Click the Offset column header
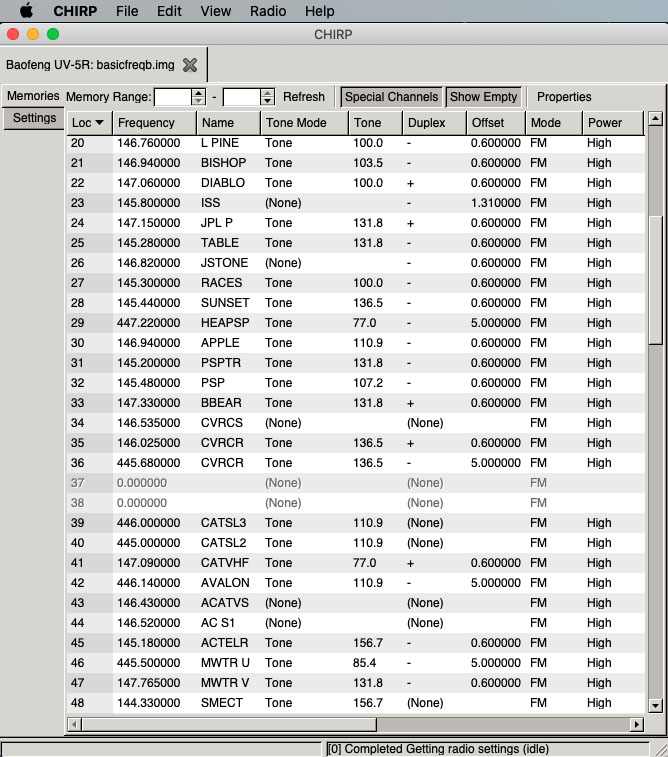 coord(496,123)
